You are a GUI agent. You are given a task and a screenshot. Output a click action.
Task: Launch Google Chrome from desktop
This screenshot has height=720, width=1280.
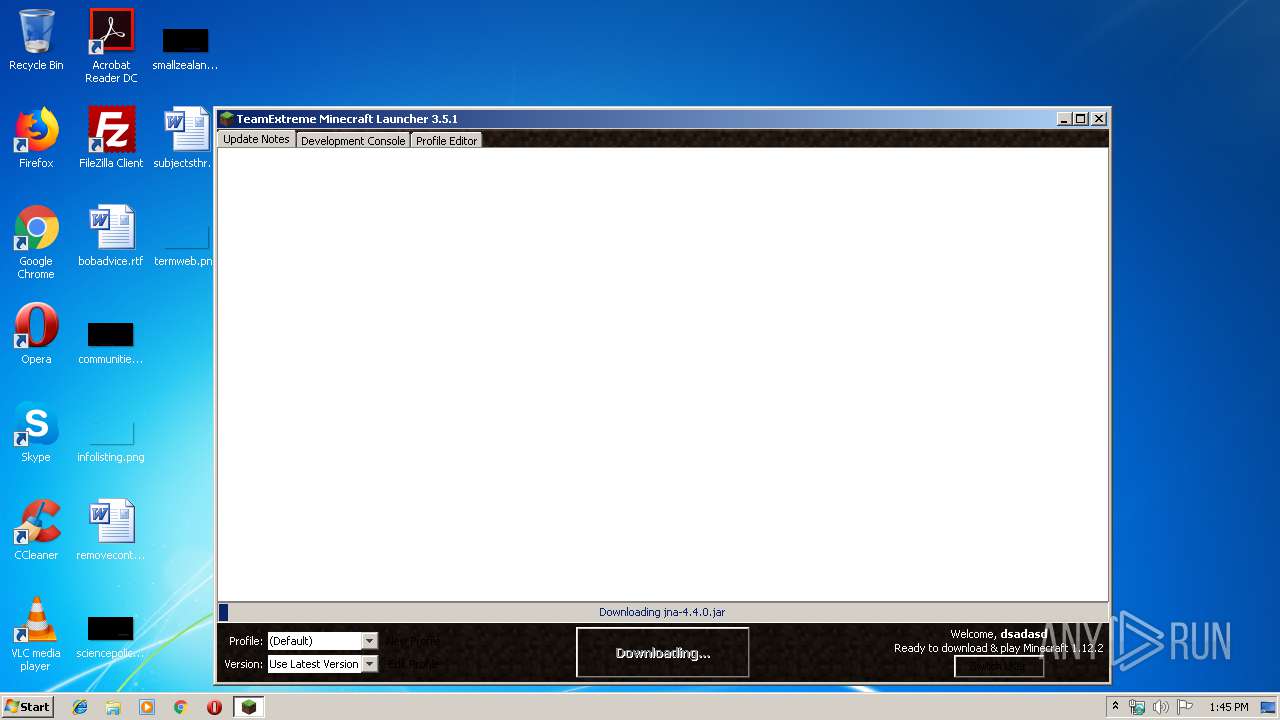pyautogui.click(x=36, y=242)
